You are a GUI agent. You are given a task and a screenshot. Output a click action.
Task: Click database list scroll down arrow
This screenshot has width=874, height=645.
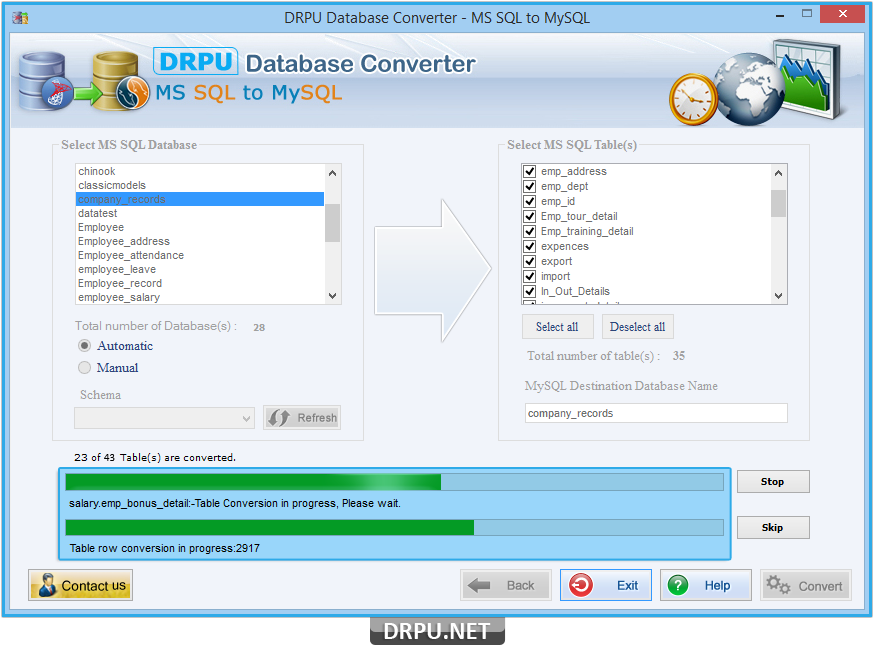[333, 296]
